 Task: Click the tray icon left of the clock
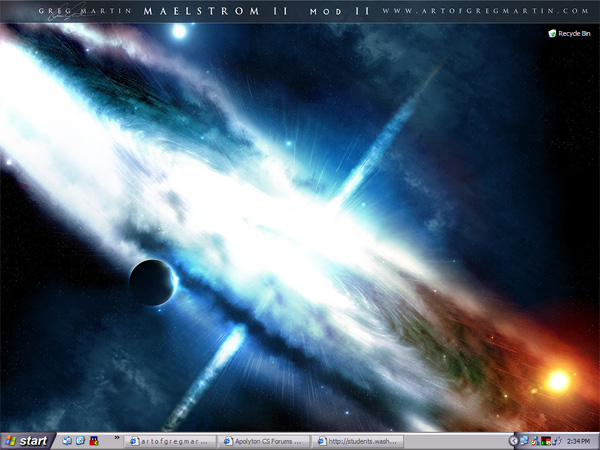(556, 440)
